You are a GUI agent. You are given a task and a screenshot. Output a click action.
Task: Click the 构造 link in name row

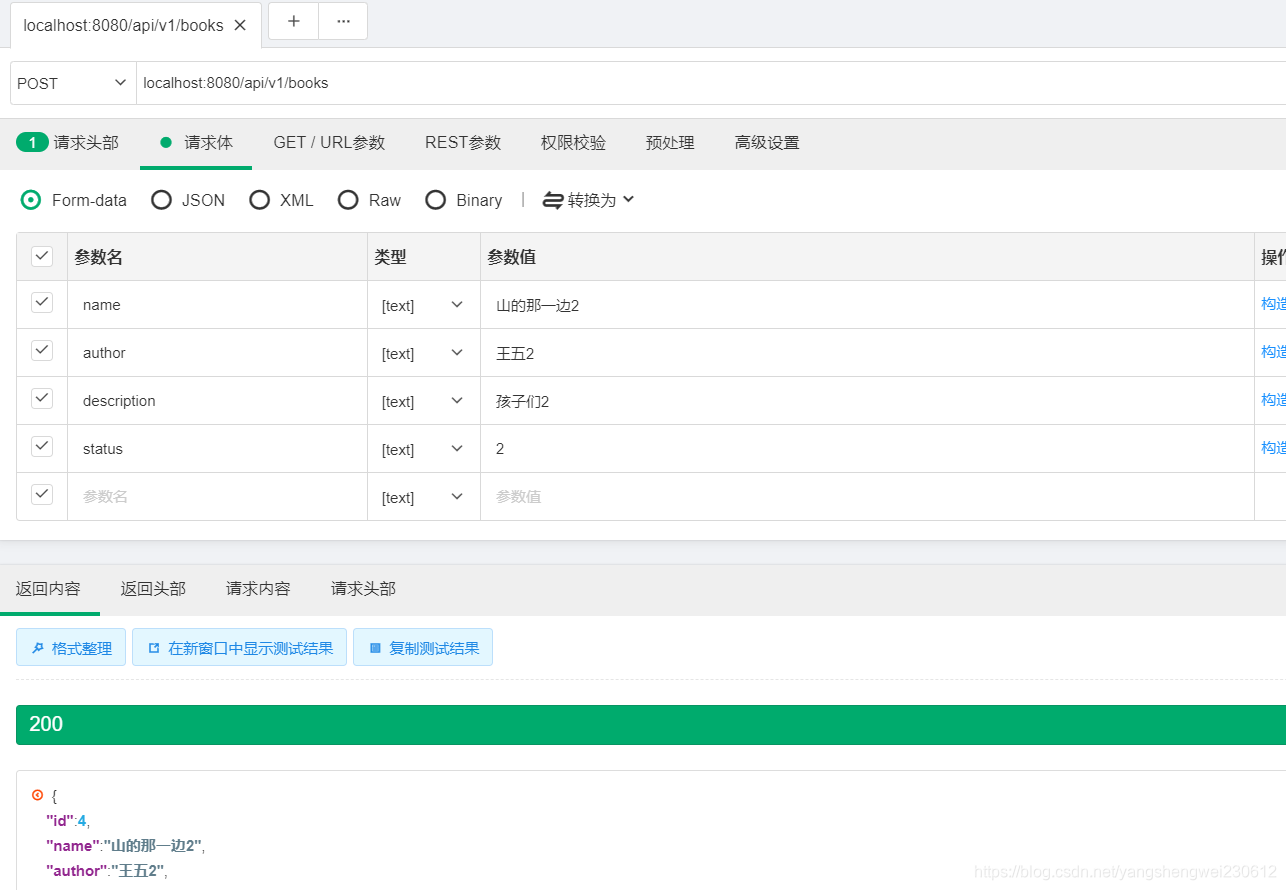point(1273,304)
